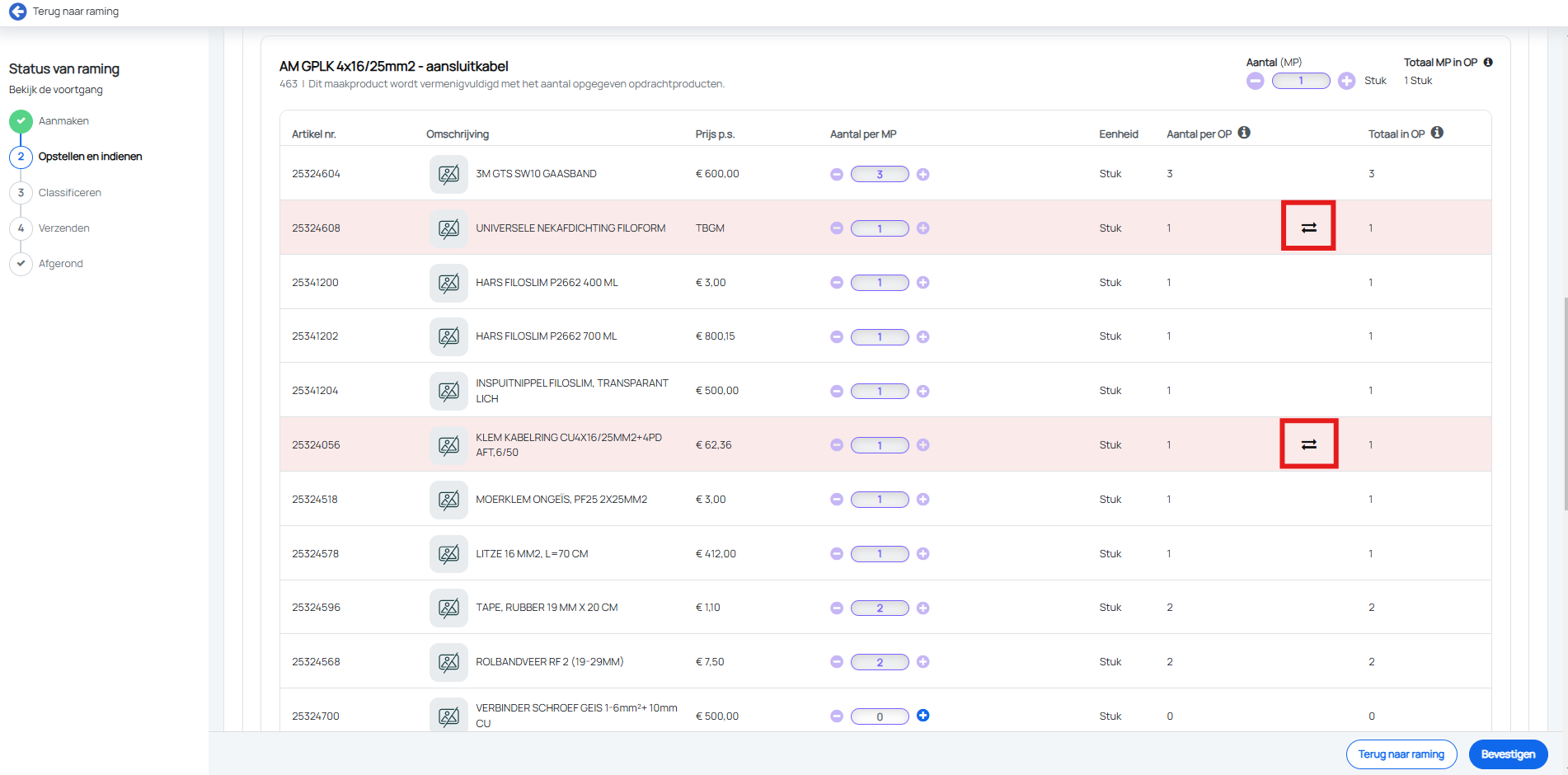Click price € 62,36
The image size is (1568, 775).
(714, 445)
